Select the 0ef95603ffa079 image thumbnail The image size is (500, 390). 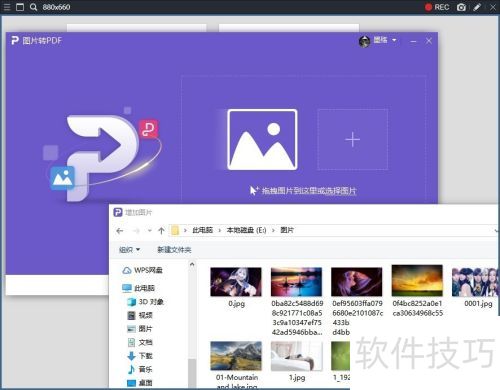[357, 282]
